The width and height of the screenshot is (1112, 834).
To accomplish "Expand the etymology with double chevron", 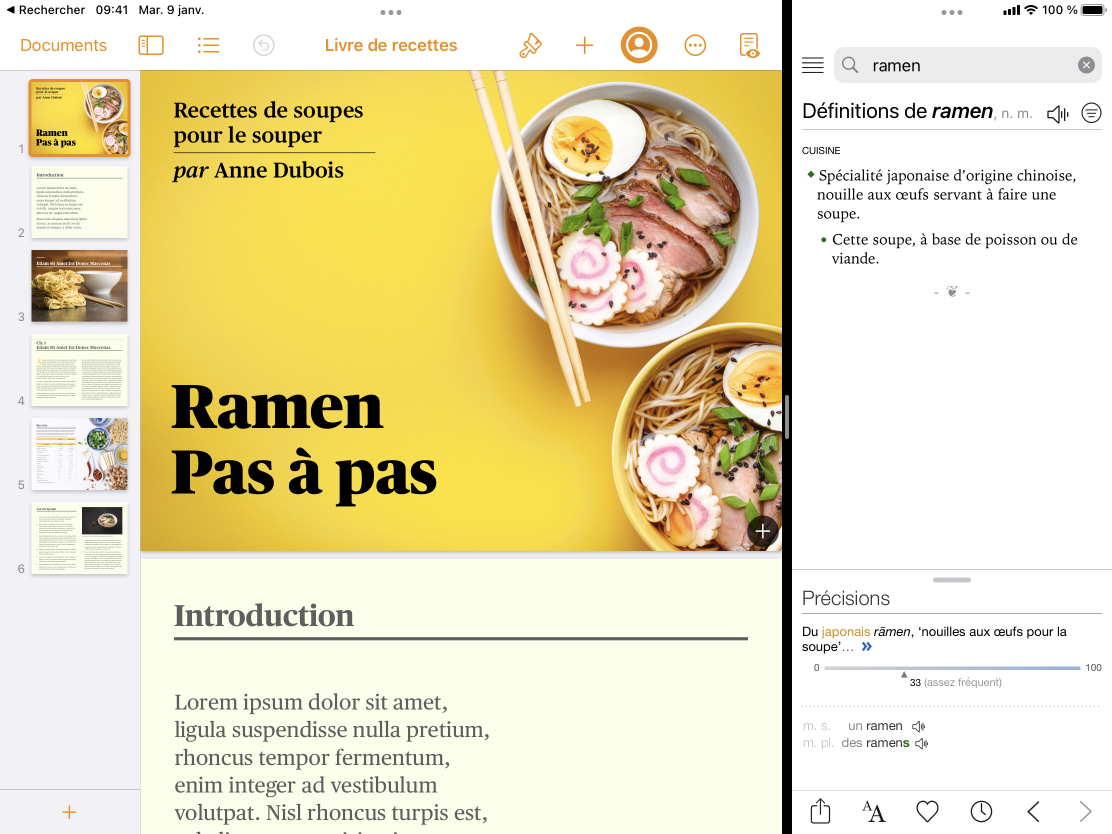I will point(867,647).
